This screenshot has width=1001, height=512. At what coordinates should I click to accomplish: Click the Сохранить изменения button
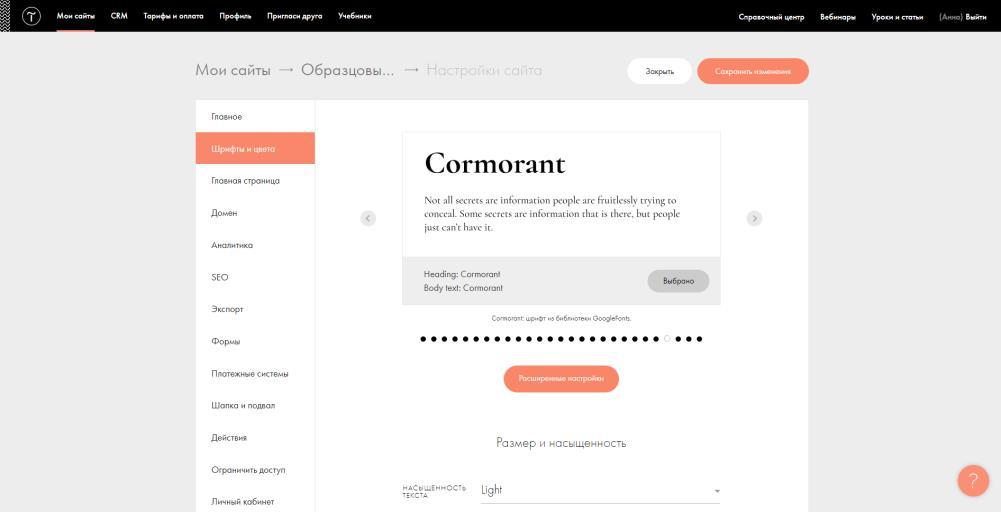[x=752, y=71]
